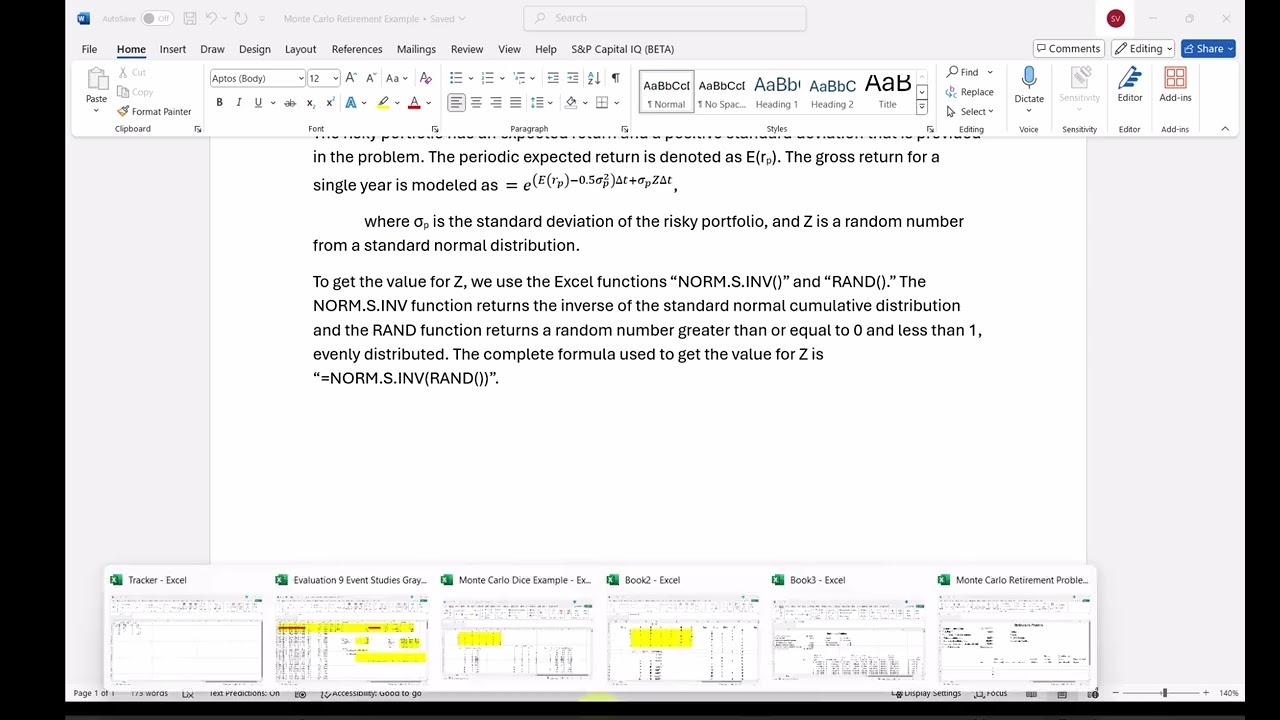Click the Replace button
The width and height of the screenshot is (1280, 720).
click(x=970, y=92)
